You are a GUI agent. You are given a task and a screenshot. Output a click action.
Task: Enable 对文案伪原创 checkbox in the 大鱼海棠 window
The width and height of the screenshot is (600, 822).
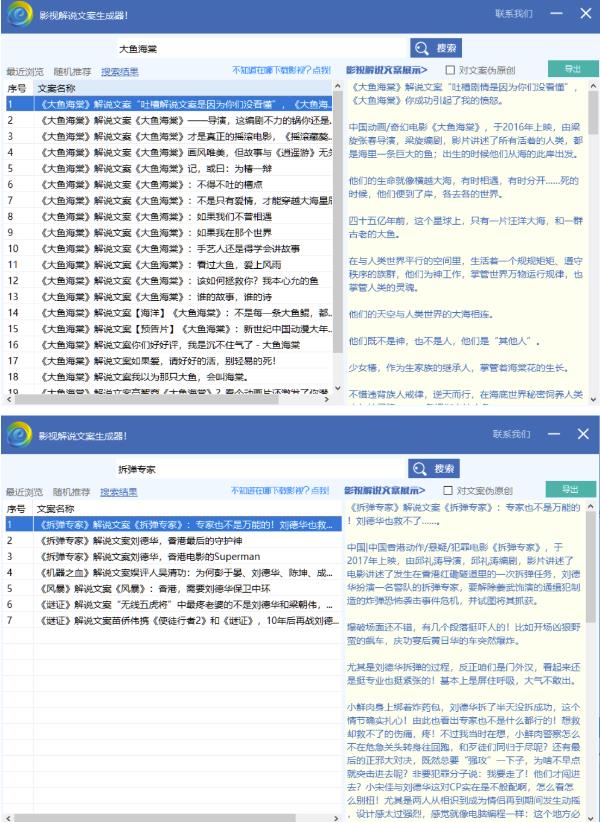(x=449, y=71)
